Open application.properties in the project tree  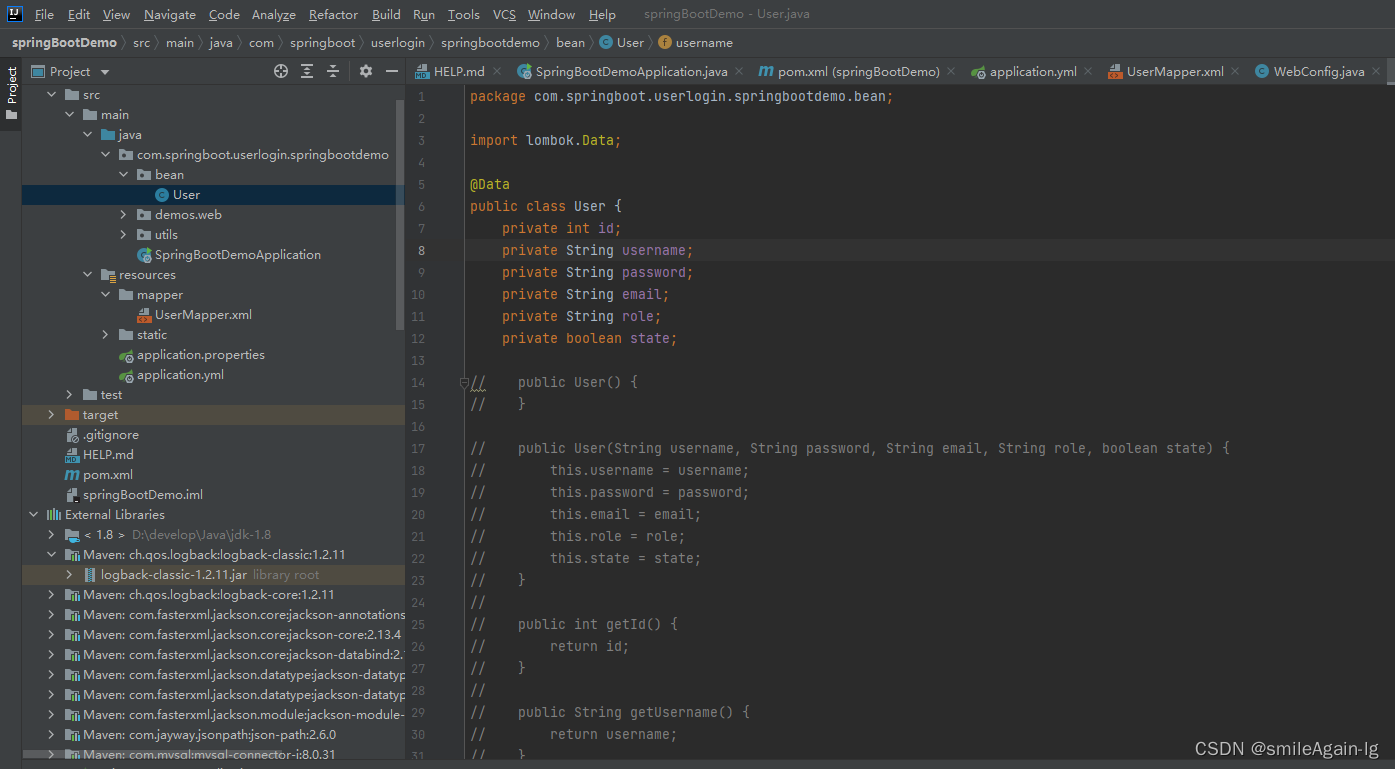200,355
